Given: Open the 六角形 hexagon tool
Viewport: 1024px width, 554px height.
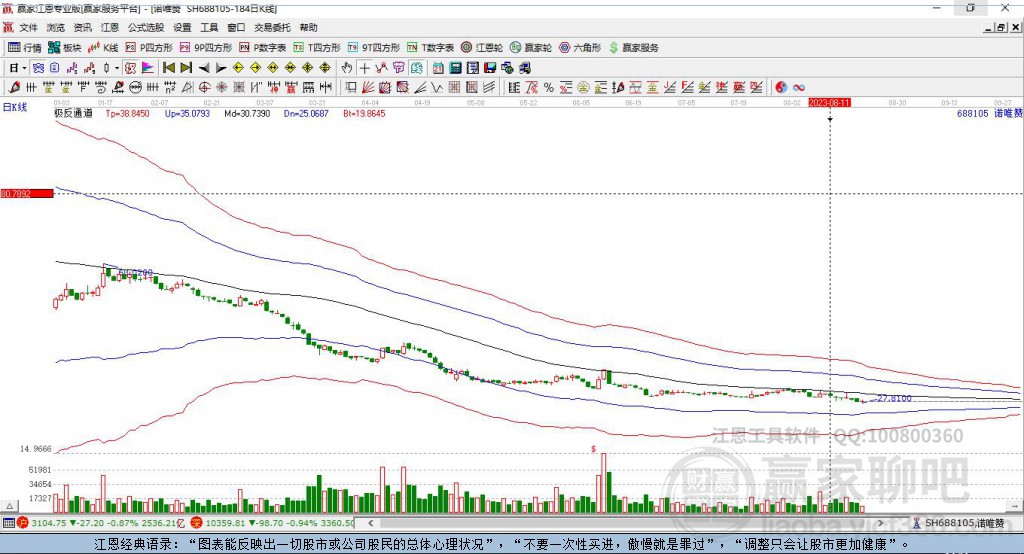Looking at the screenshot, I should 579,47.
